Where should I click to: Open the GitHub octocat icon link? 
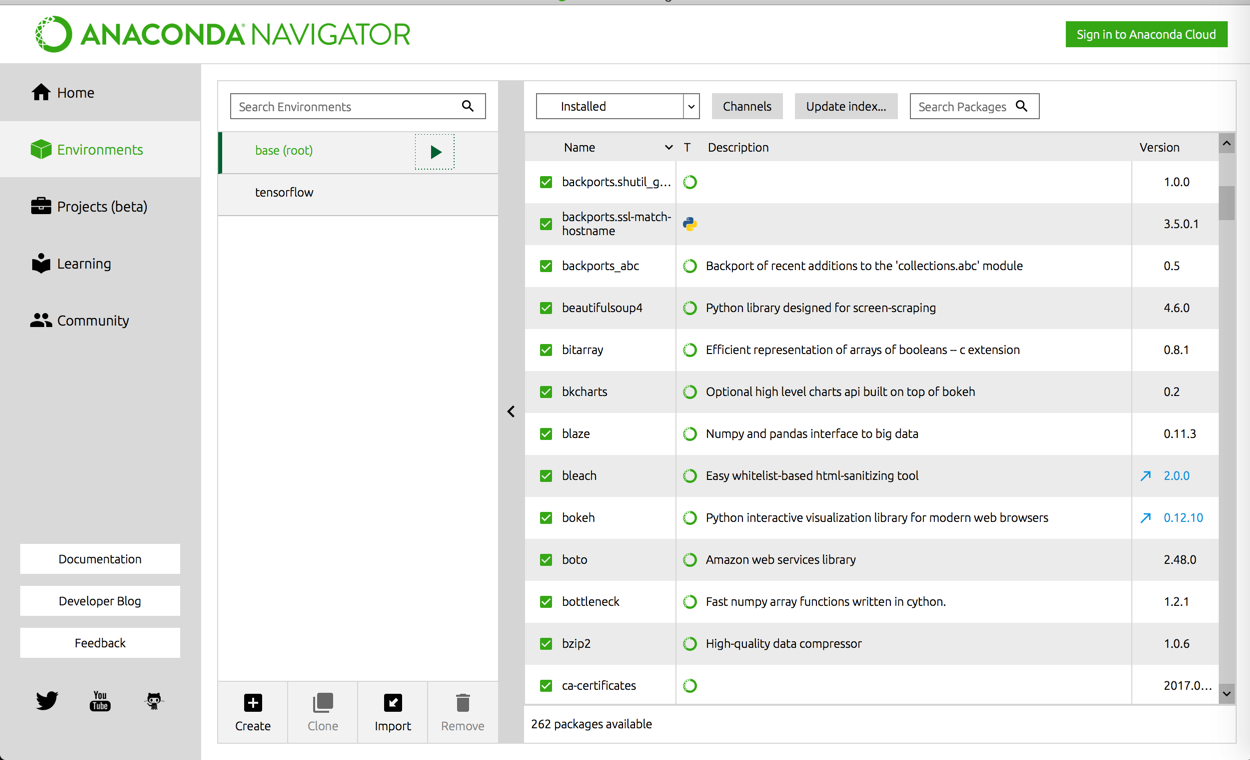[154, 701]
